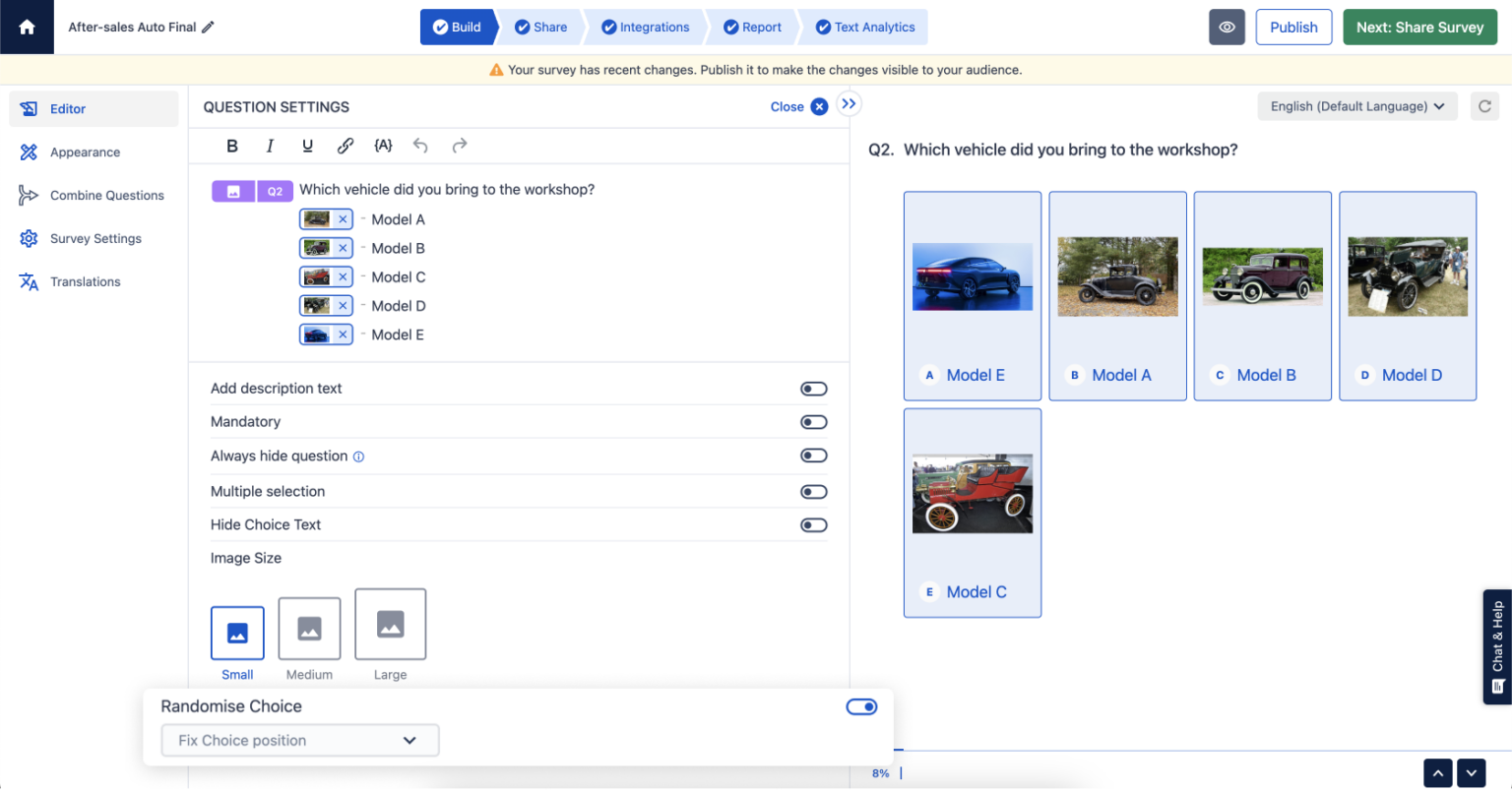Open the Translations panel

[83, 281]
